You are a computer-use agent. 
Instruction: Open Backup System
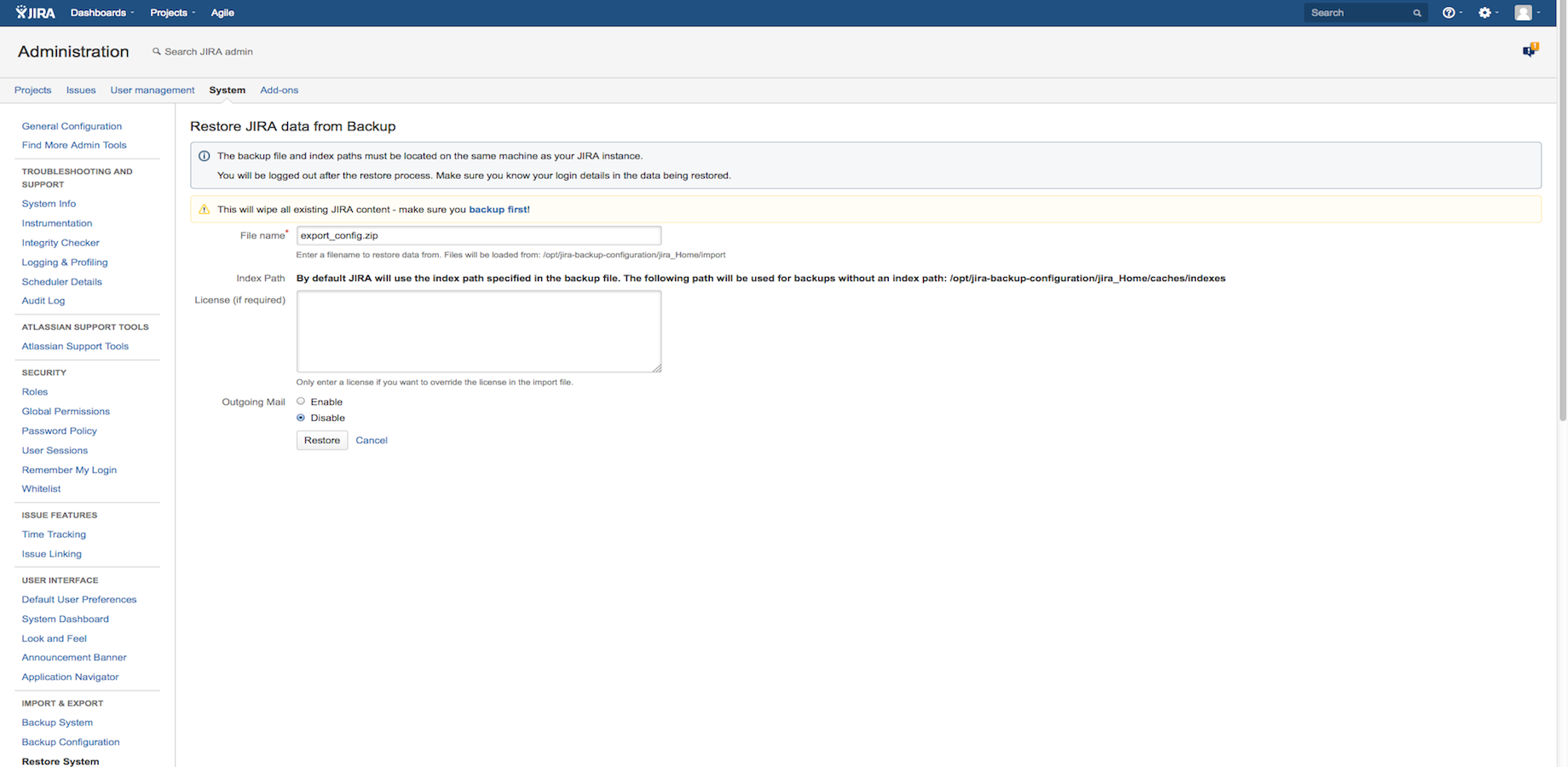pyautogui.click(x=57, y=723)
